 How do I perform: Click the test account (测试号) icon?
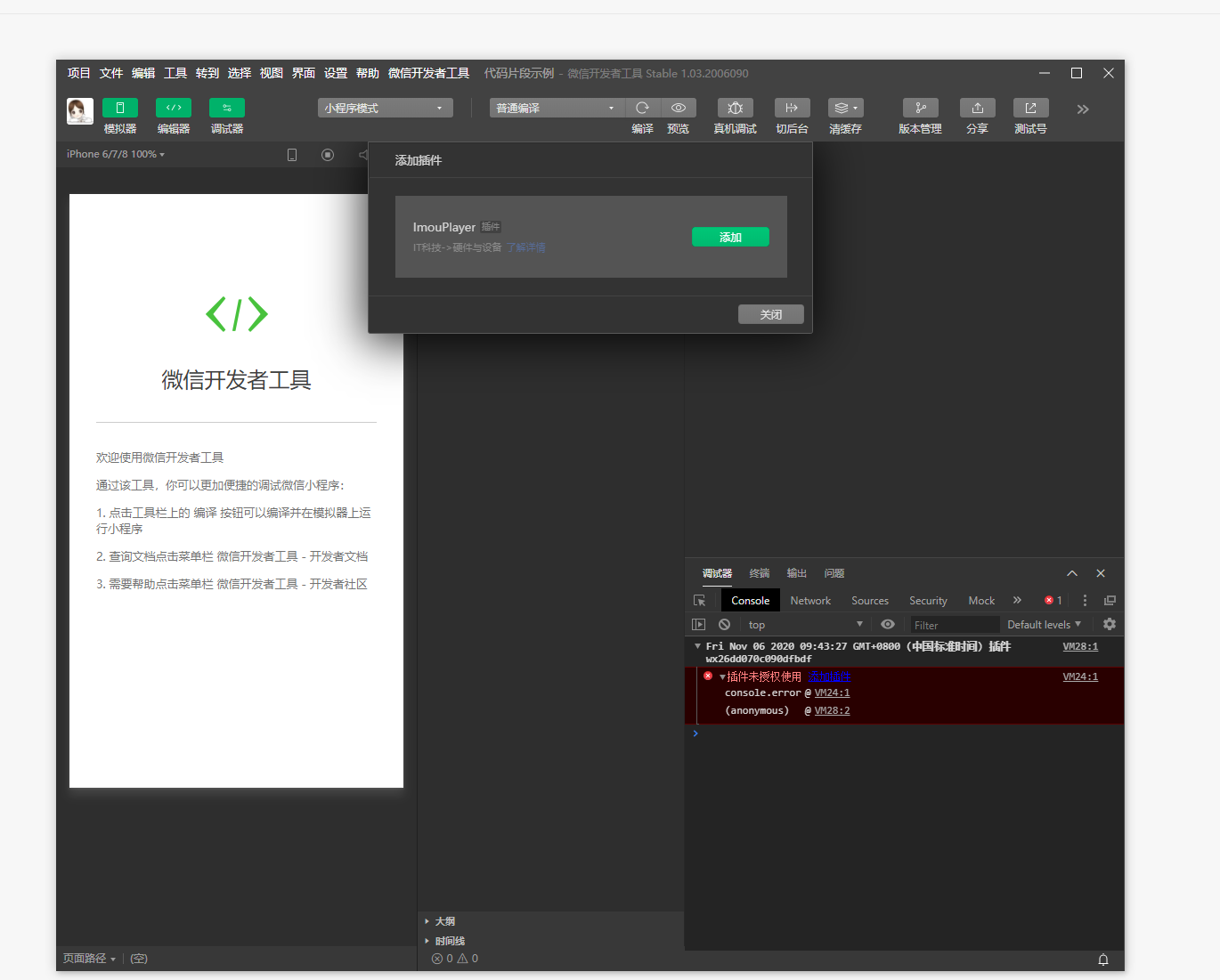tap(1030, 108)
